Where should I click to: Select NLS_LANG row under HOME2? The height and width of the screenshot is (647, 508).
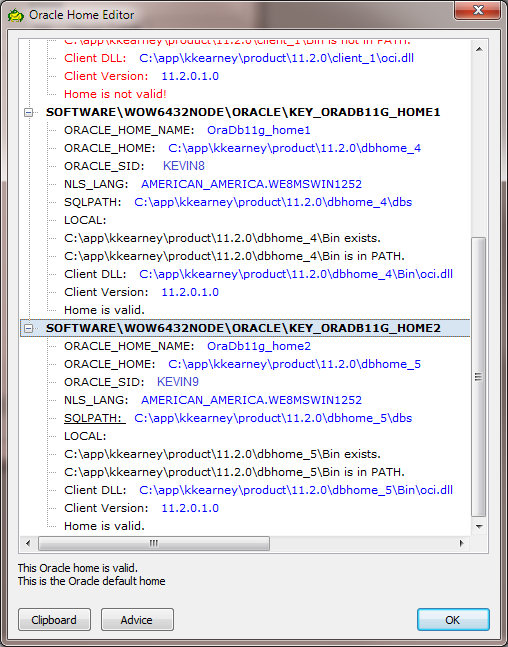click(213, 400)
